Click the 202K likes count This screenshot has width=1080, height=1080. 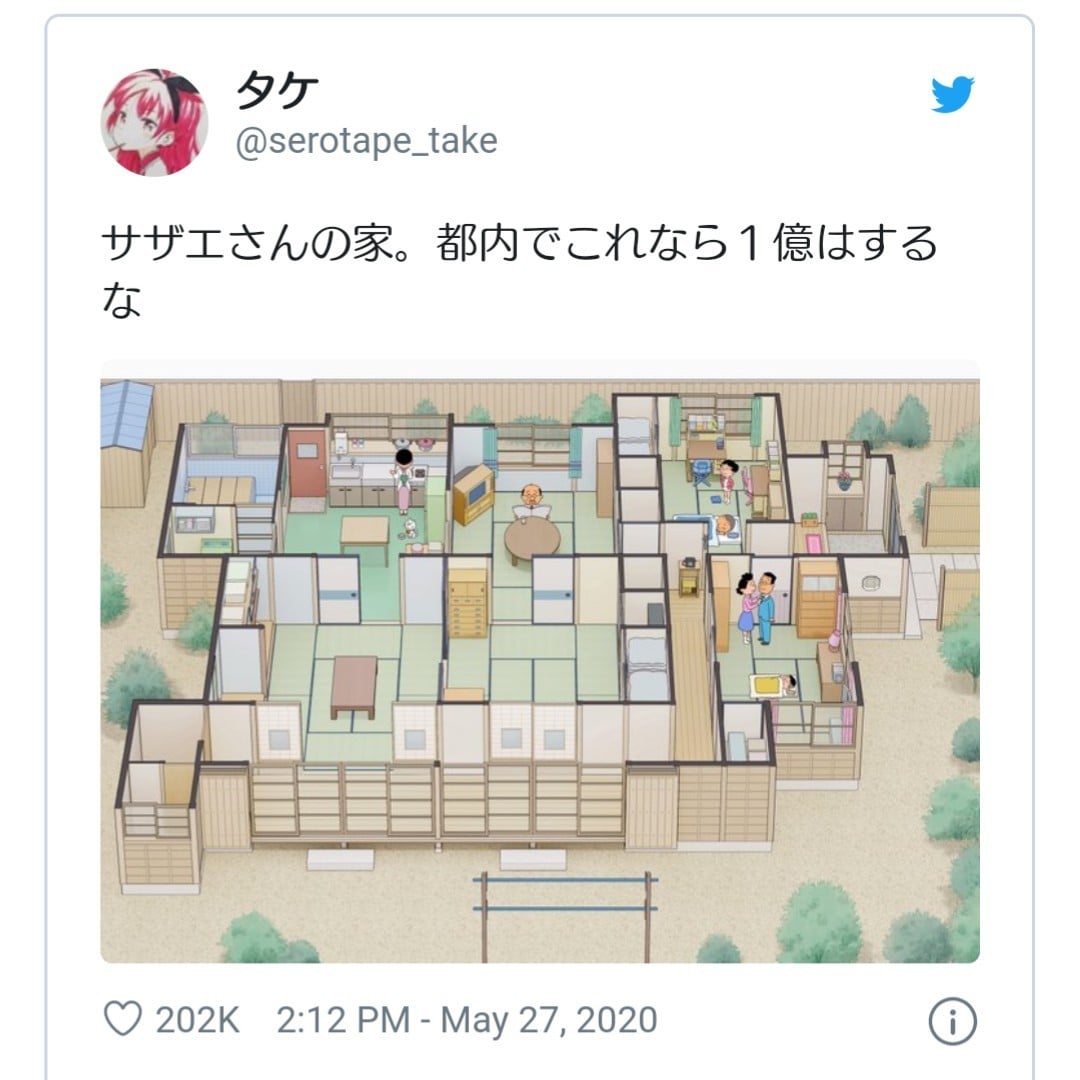[198, 1020]
